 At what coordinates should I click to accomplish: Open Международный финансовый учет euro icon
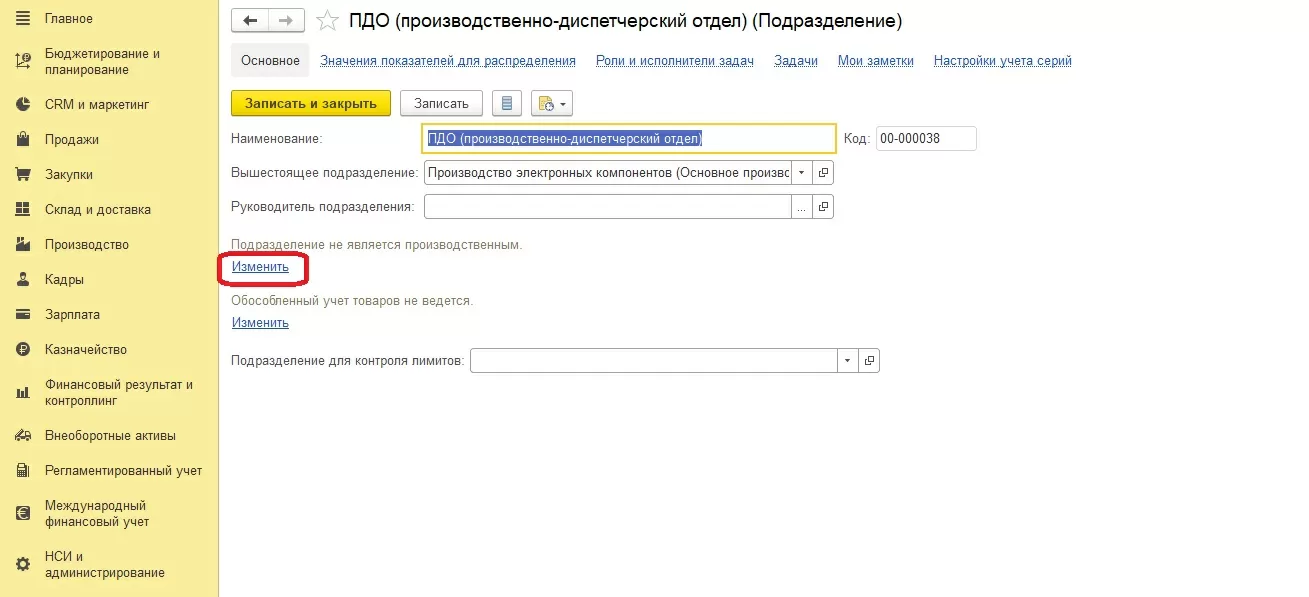[23, 513]
